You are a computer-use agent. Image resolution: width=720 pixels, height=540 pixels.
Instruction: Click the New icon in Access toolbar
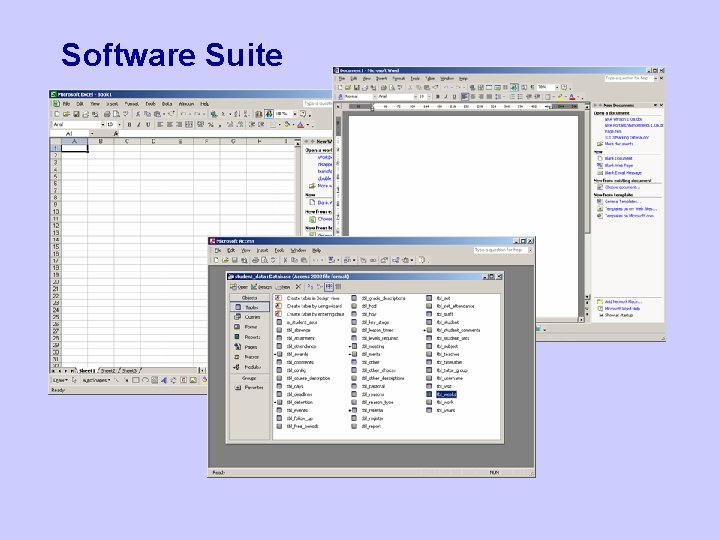pos(216,260)
